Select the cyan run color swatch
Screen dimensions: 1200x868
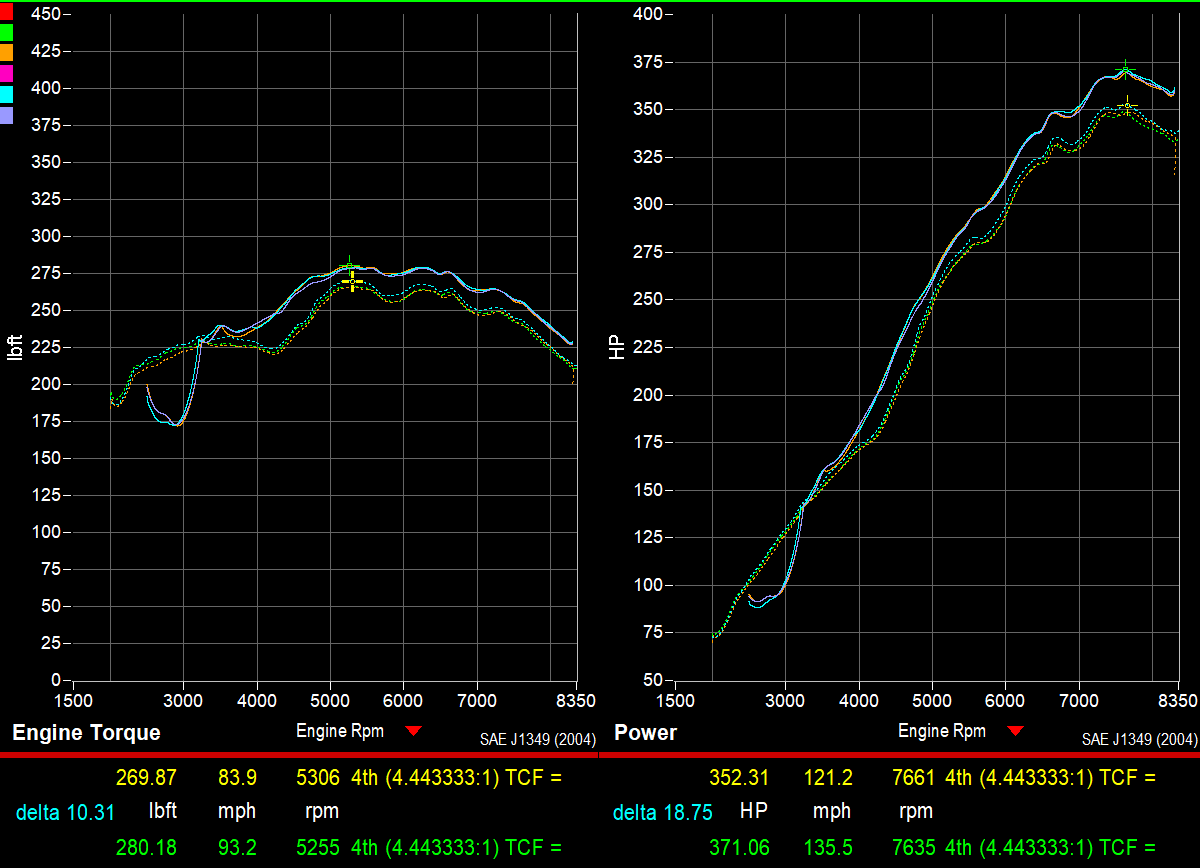pyautogui.click(x=6, y=94)
